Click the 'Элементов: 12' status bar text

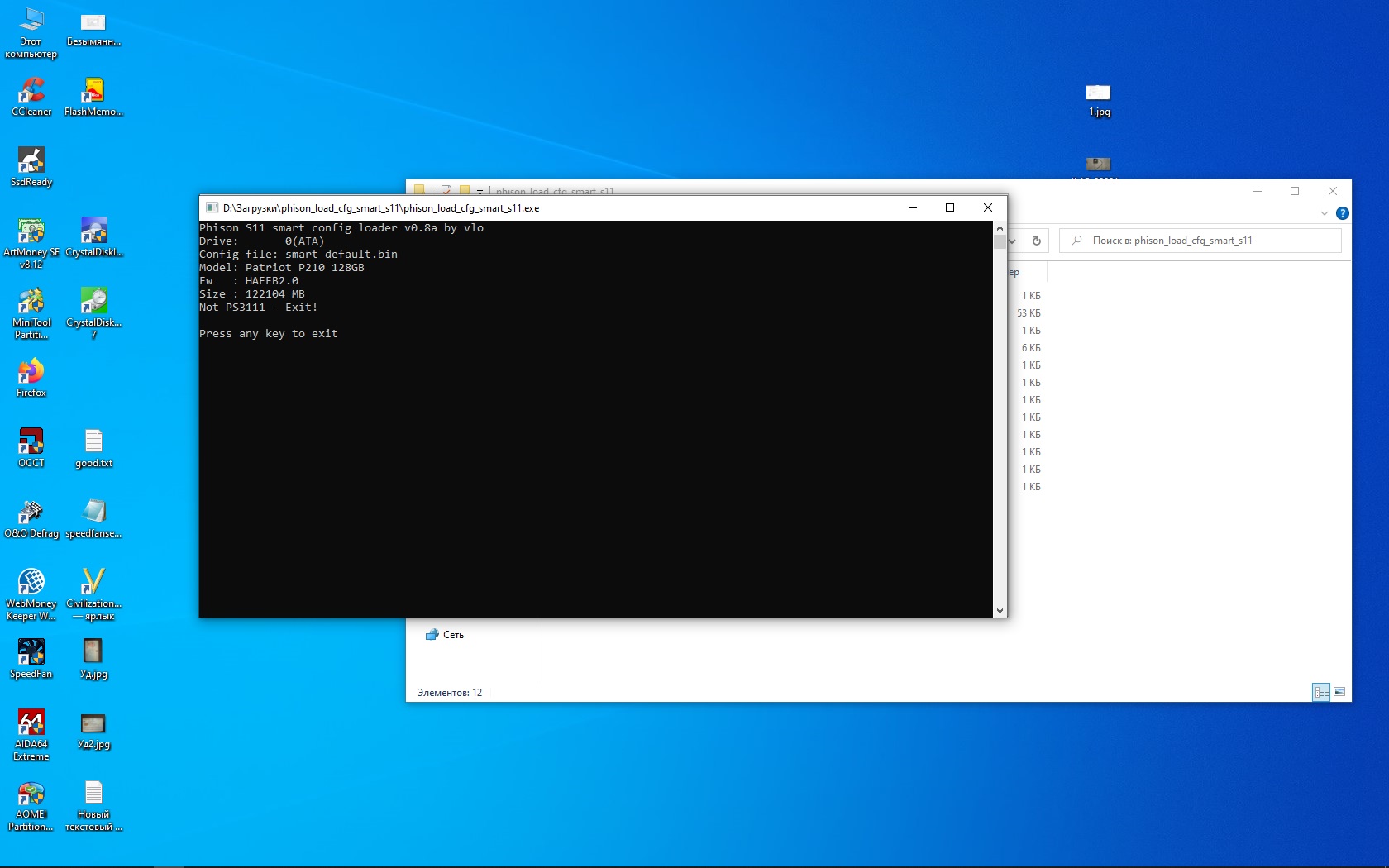450,693
